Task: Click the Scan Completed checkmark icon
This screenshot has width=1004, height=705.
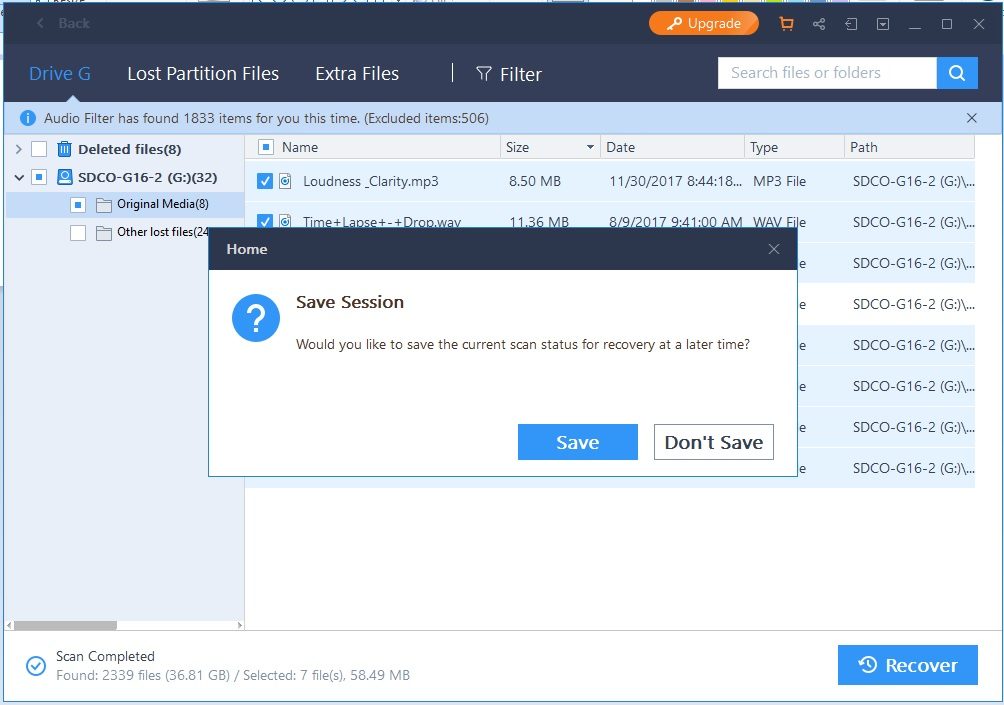Action: coord(36,666)
